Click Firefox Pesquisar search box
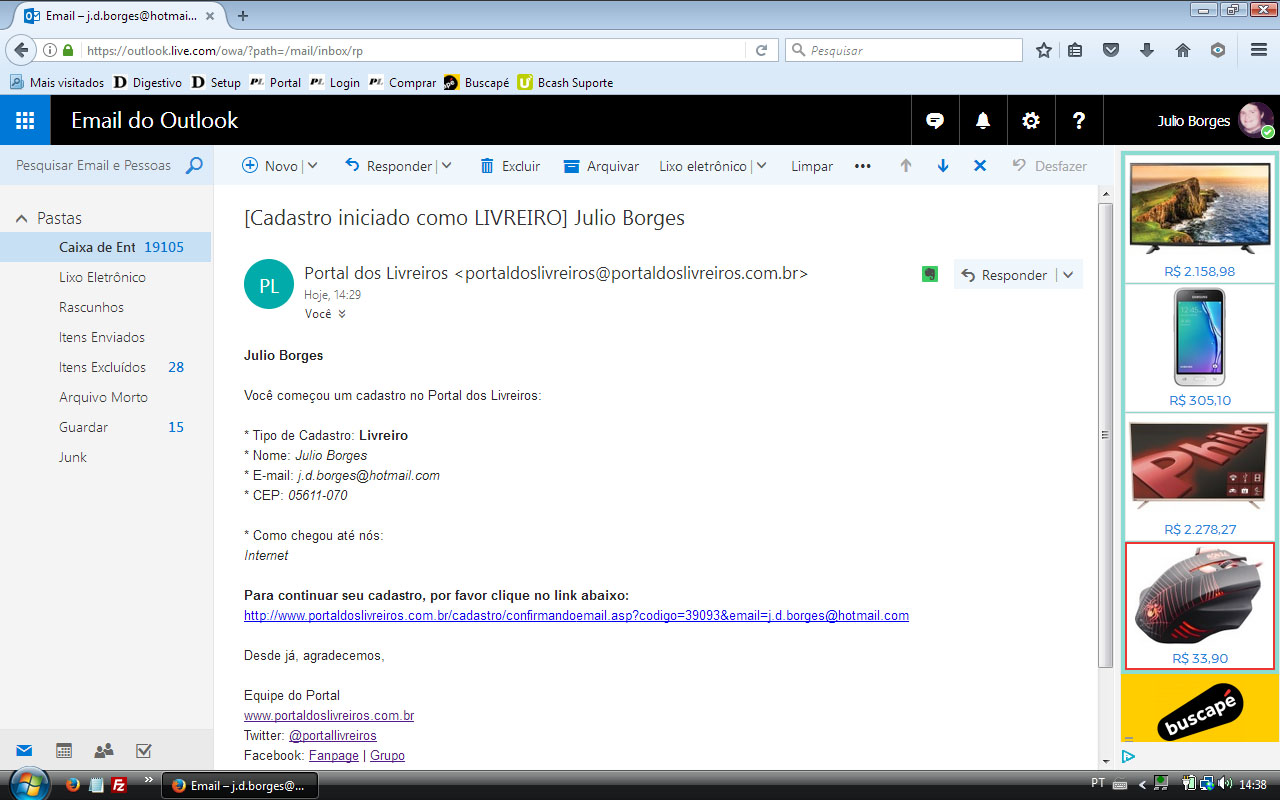 [x=904, y=50]
